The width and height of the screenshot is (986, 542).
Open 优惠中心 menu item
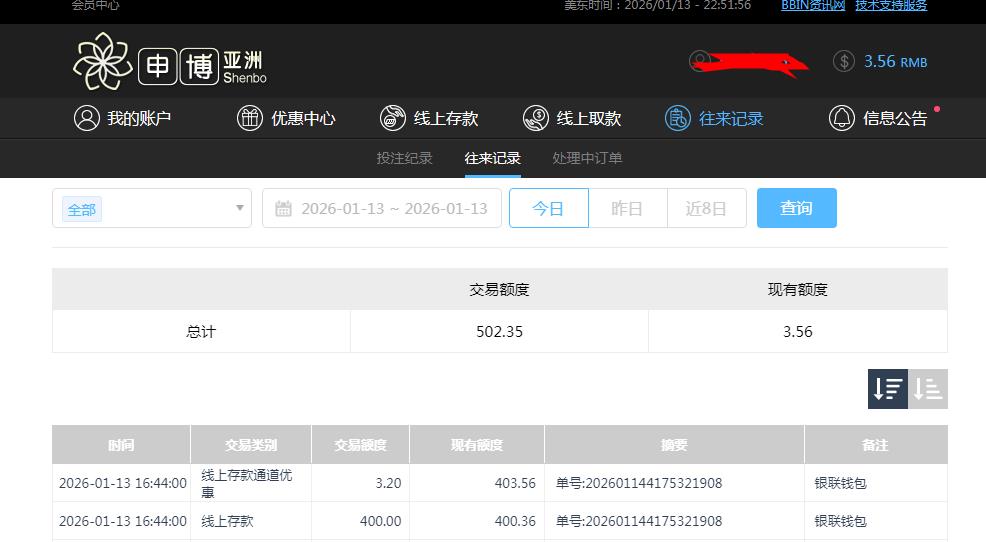click(286, 118)
